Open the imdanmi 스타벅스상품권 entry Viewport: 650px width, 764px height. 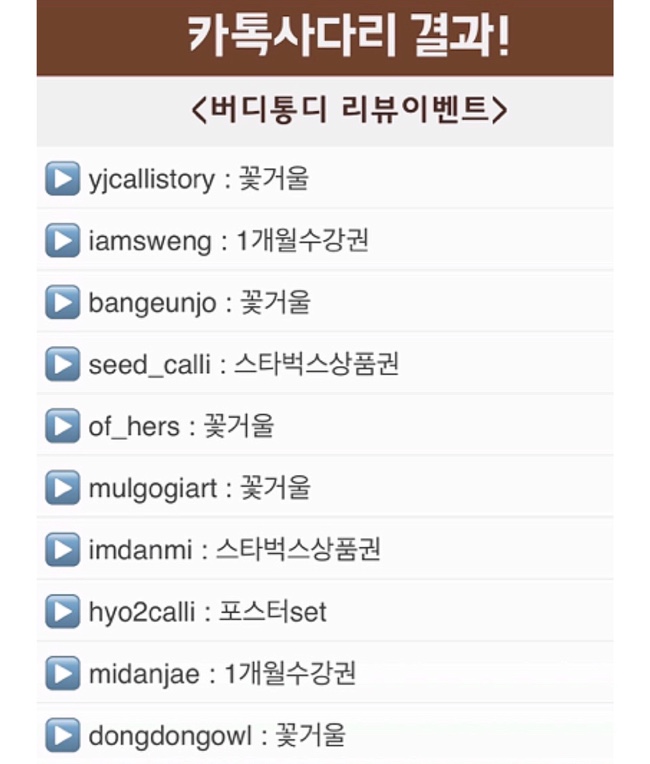tap(325, 550)
